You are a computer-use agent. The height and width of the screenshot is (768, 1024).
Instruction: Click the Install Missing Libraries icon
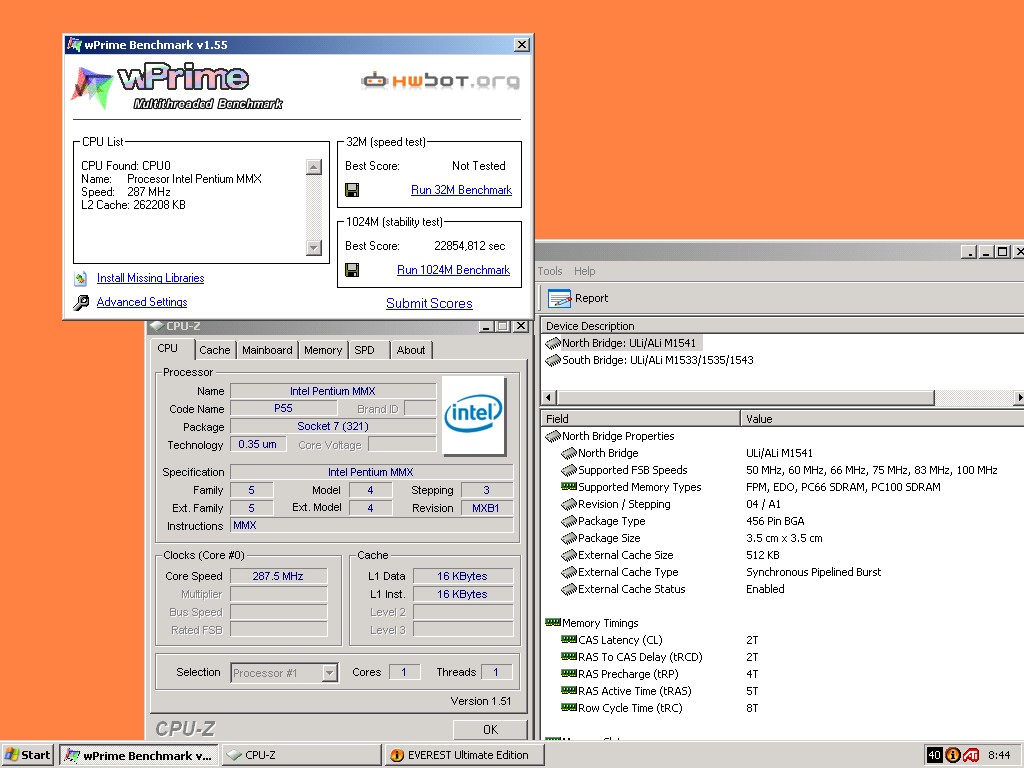[x=80, y=279]
